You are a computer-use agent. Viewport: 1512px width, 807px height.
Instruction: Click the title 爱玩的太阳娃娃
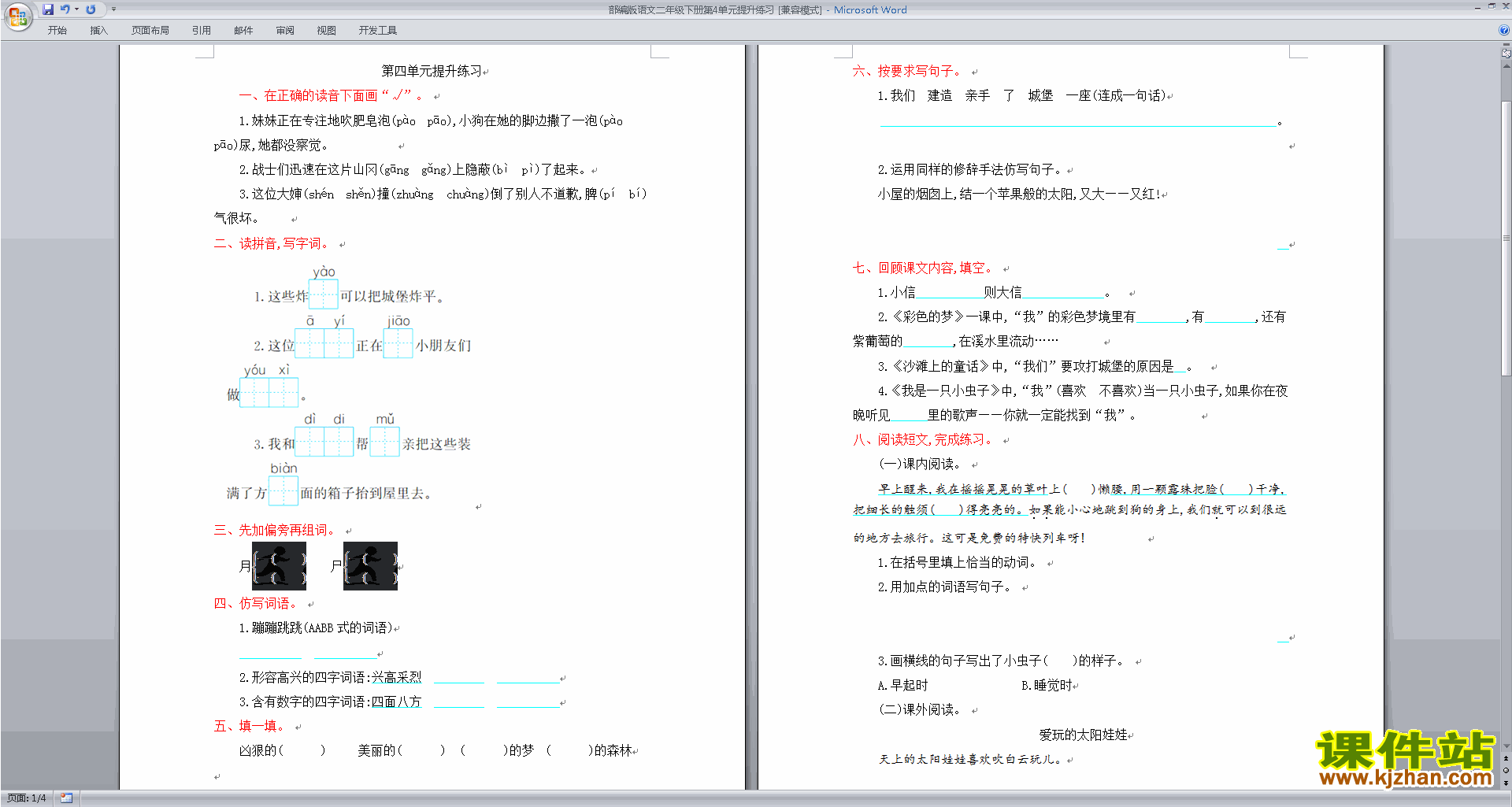click(x=1083, y=735)
